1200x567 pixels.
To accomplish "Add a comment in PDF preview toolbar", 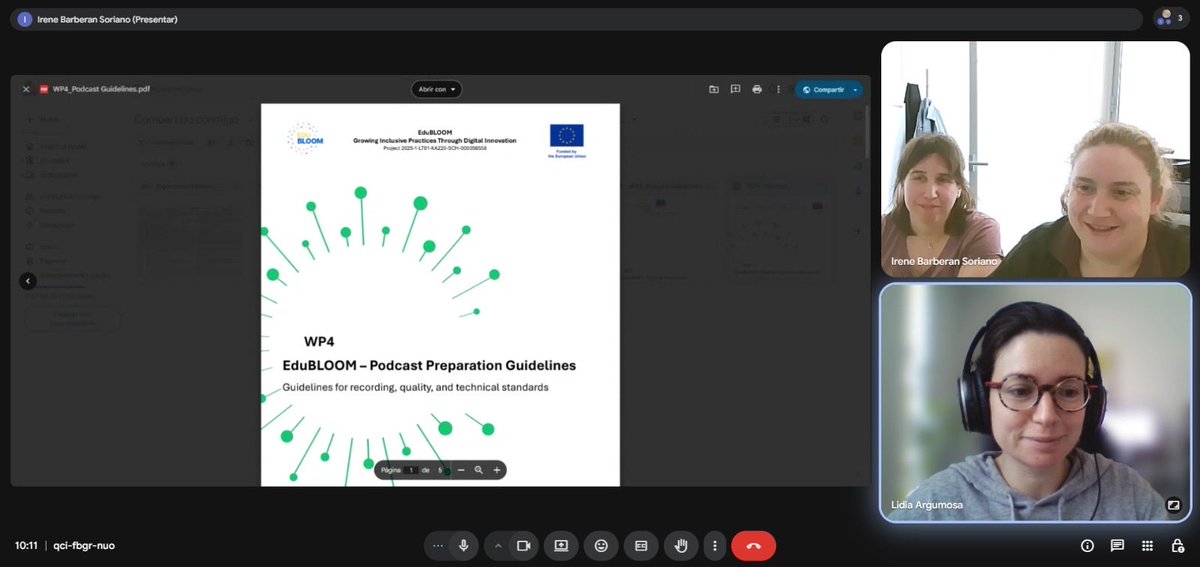I will pos(735,89).
